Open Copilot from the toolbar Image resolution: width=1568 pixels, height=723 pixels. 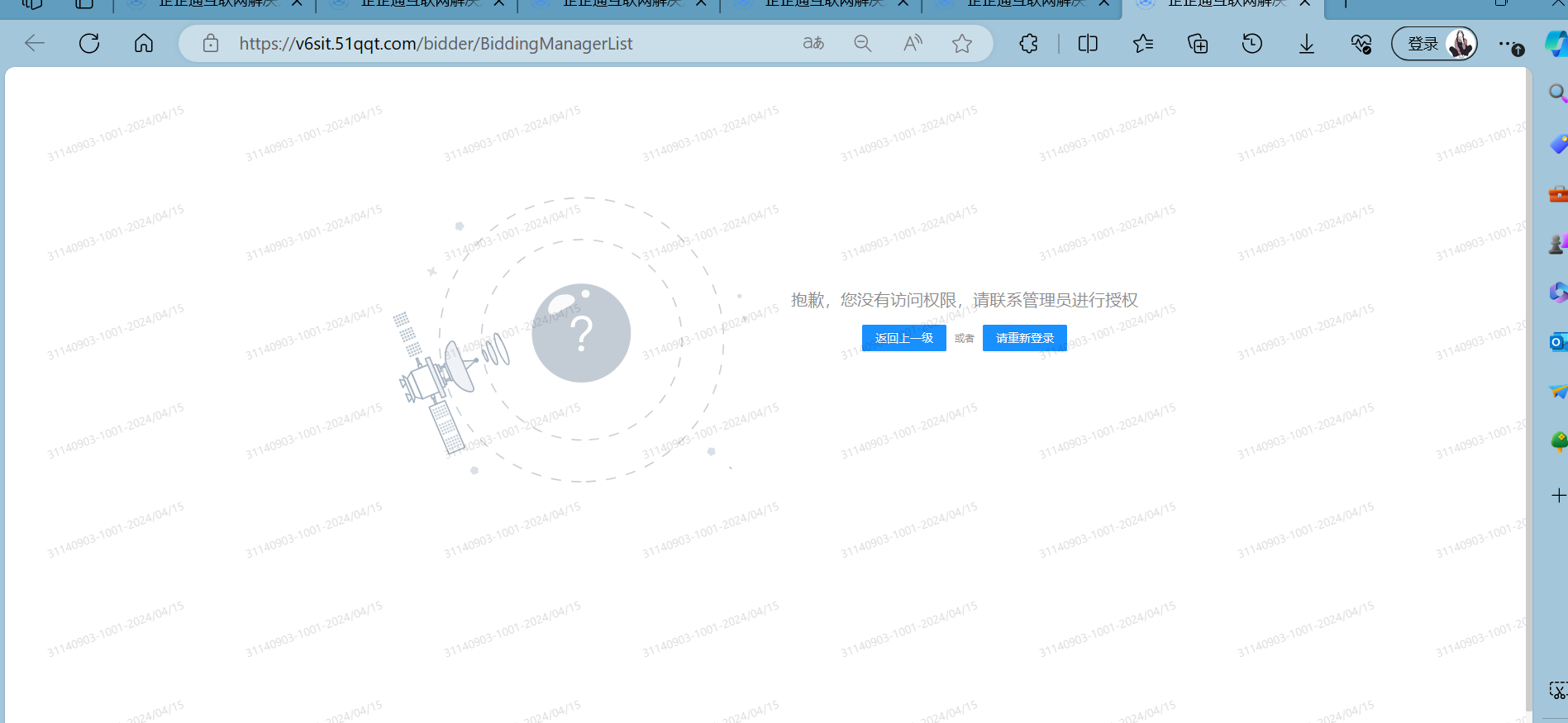1556,44
